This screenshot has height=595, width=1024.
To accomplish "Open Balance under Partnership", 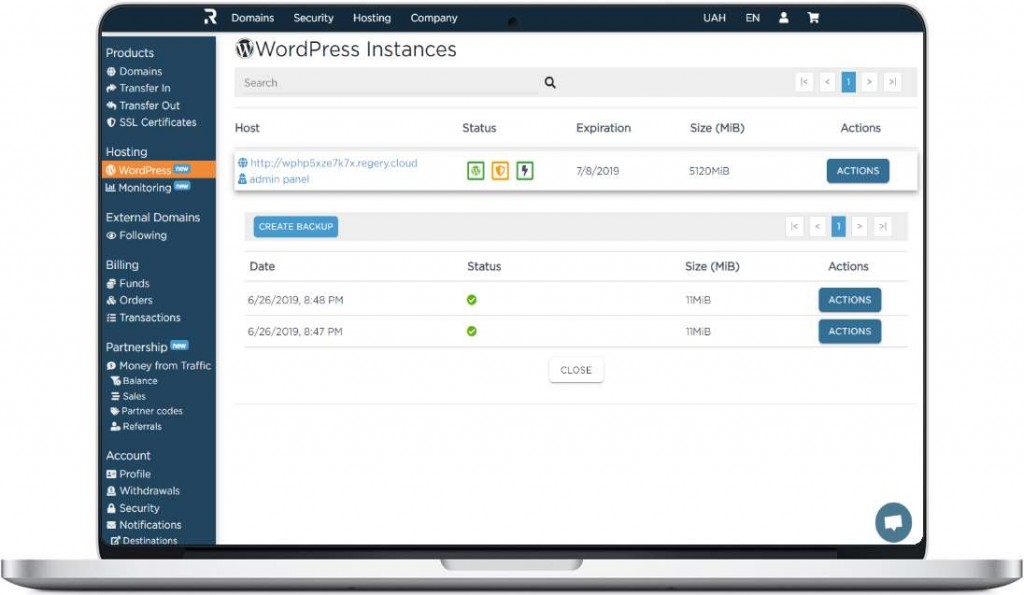I will [x=134, y=381].
